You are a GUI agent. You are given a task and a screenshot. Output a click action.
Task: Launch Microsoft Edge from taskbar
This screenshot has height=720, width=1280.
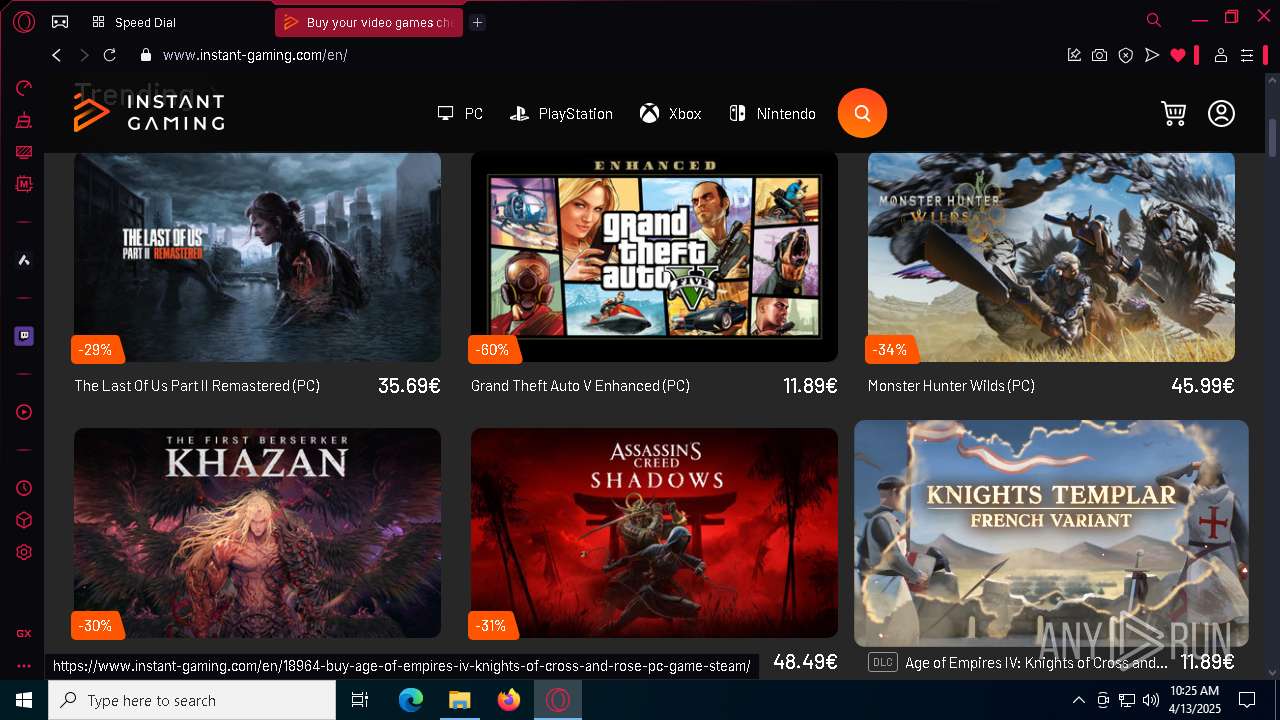point(411,700)
